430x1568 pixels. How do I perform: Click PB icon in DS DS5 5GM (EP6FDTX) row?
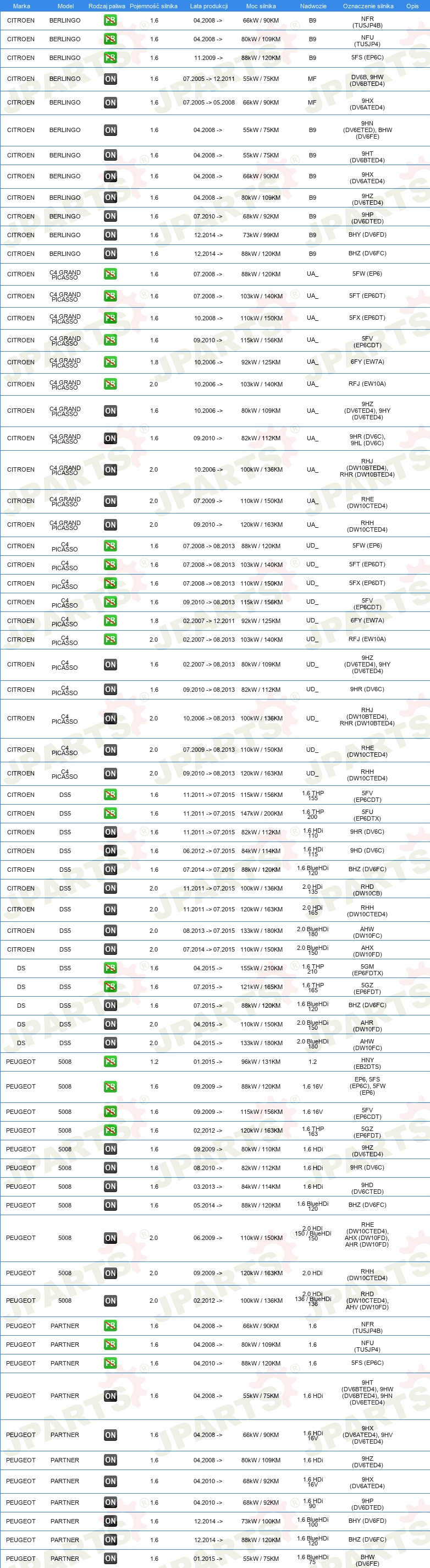pyautogui.click(x=110, y=968)
